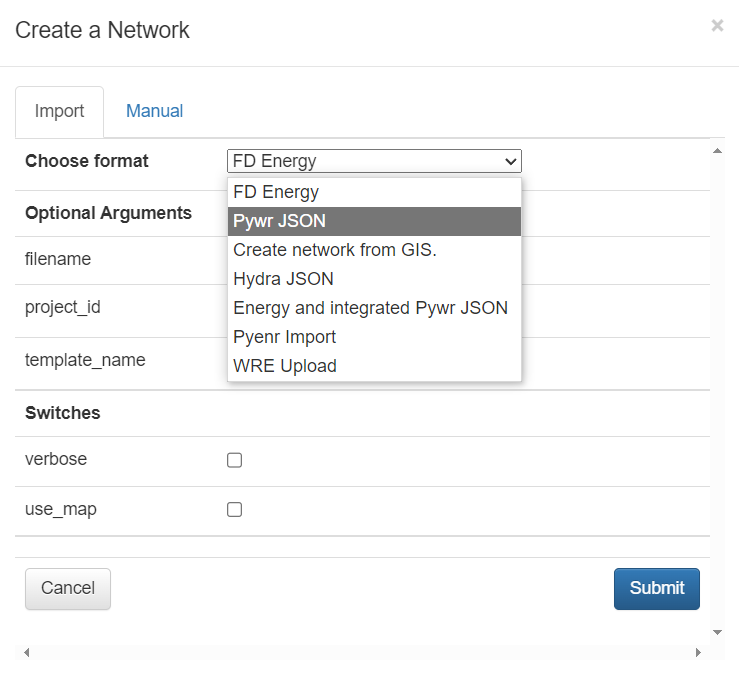Image resolution: width=739 pixels, height=676 pixels.
Task: Open the Manual tab
Action: tap(154, 111)
